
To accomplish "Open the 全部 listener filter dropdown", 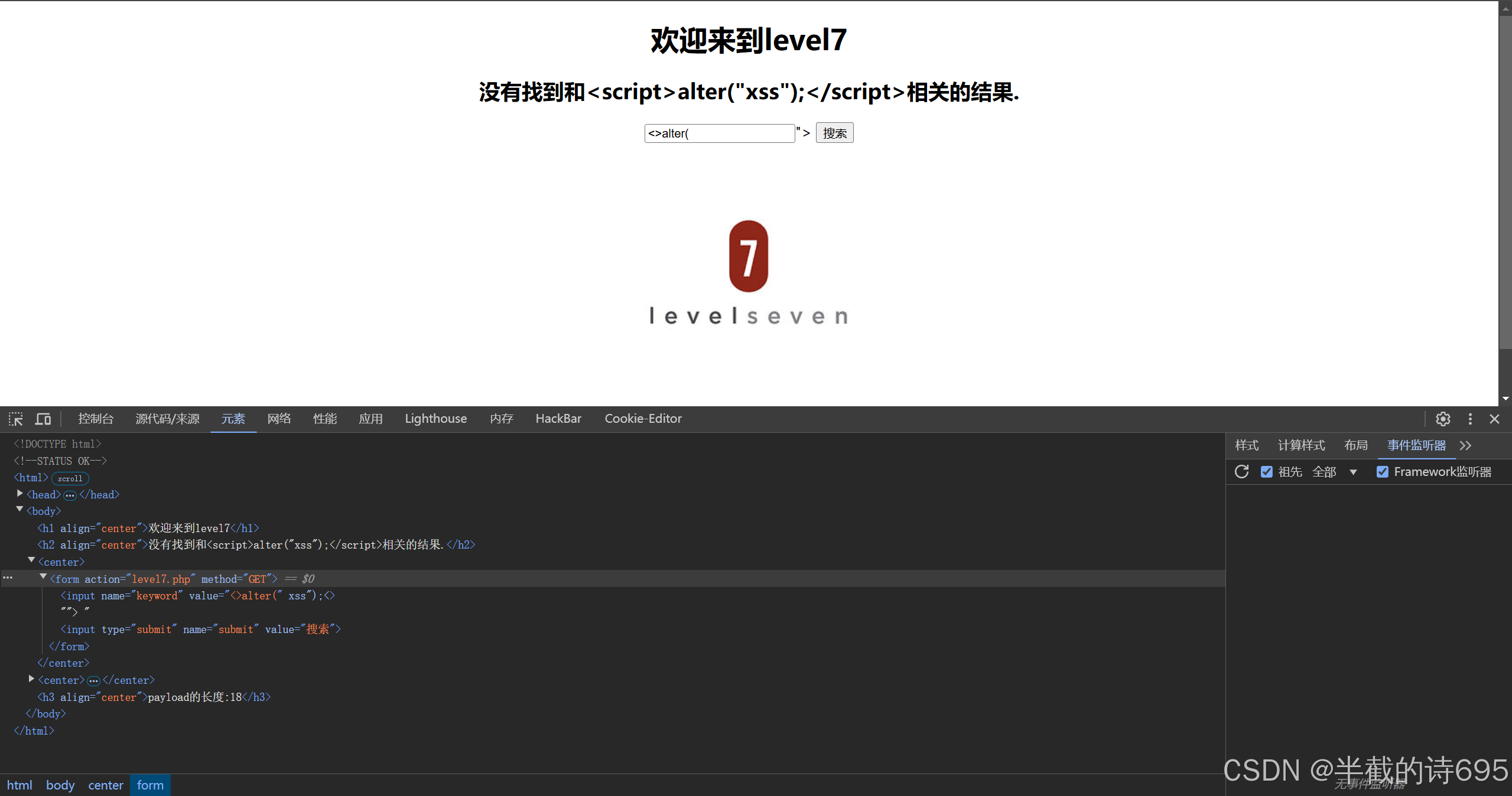I will [x=1335, y=472].
